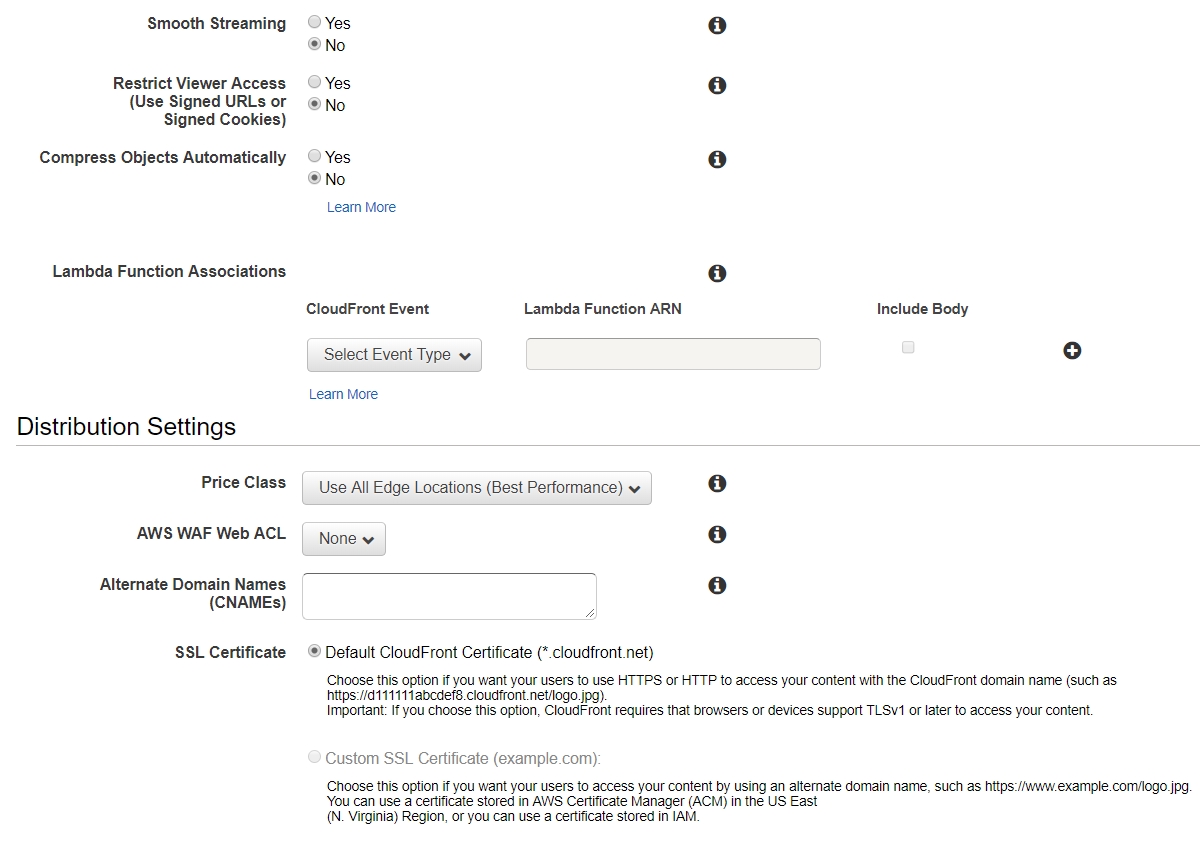Click Learn More link below Select Event Type
Screen dimensions: 1200x846
click(x=343, y=394)
